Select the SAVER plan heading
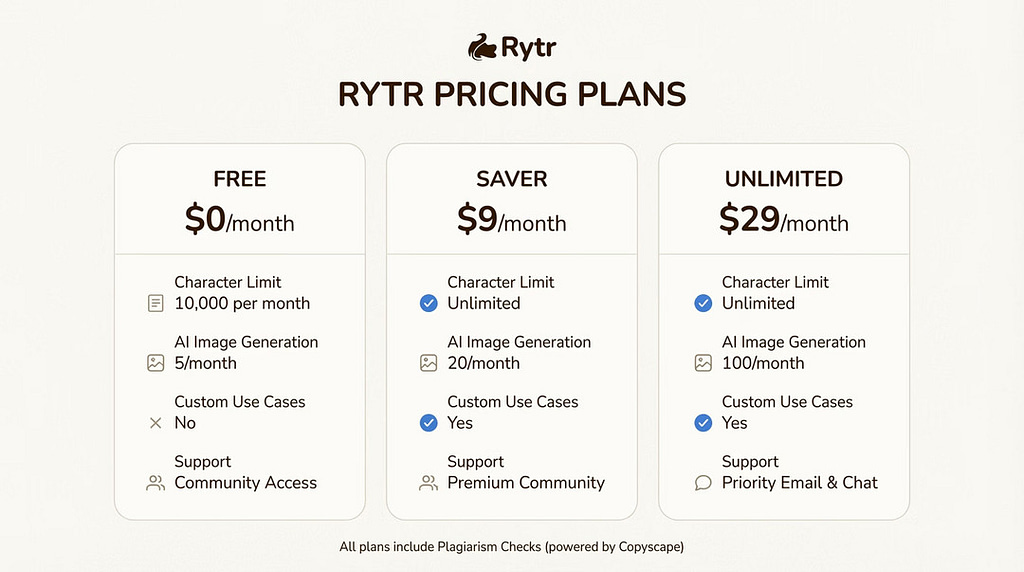The height and width of the screenshot is (572, 1024). click(512, 179)
